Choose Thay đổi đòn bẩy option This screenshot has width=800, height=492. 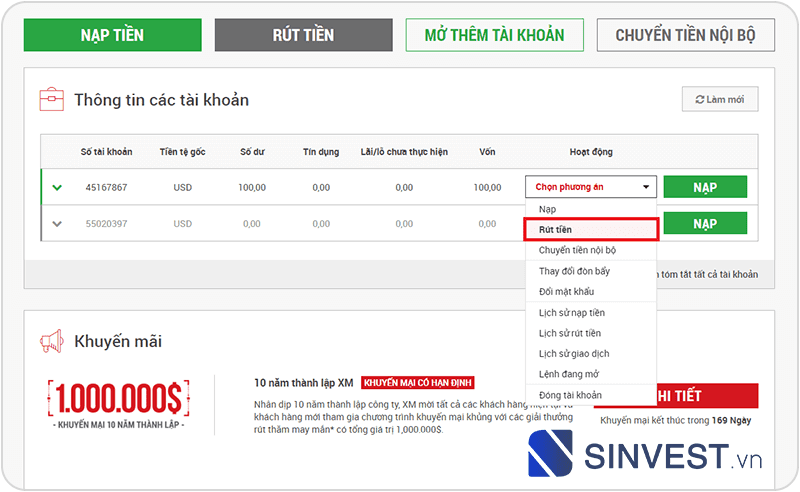tap(591, 271)
